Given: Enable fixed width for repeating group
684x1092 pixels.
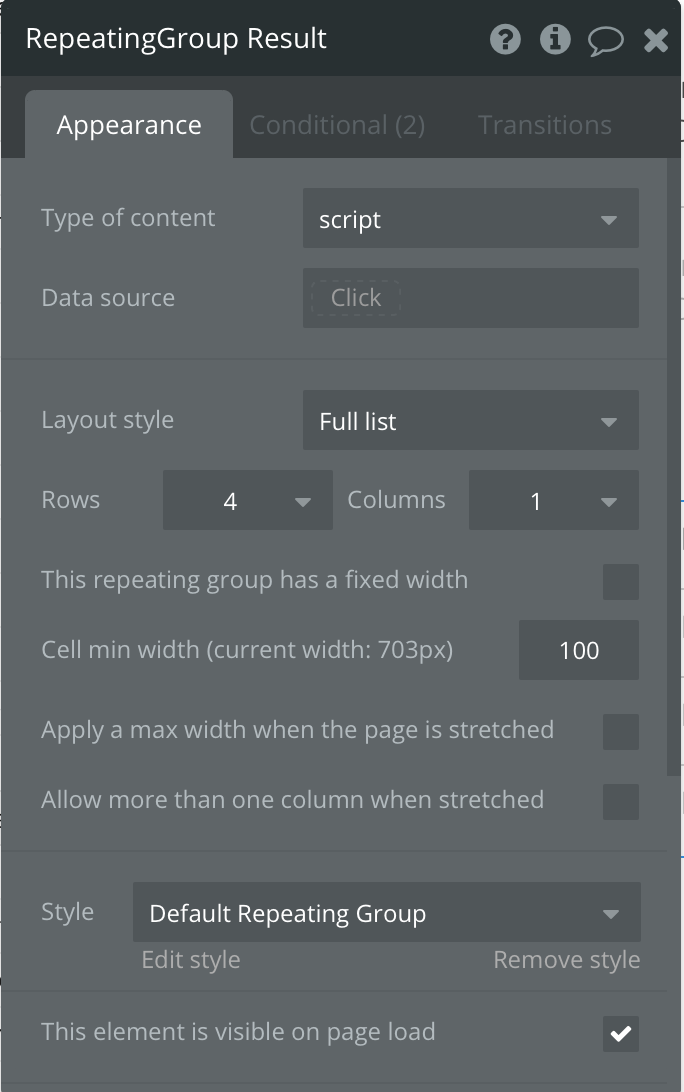Looking at the screenshot, I should pyautogui.click(x=620, y=581).
